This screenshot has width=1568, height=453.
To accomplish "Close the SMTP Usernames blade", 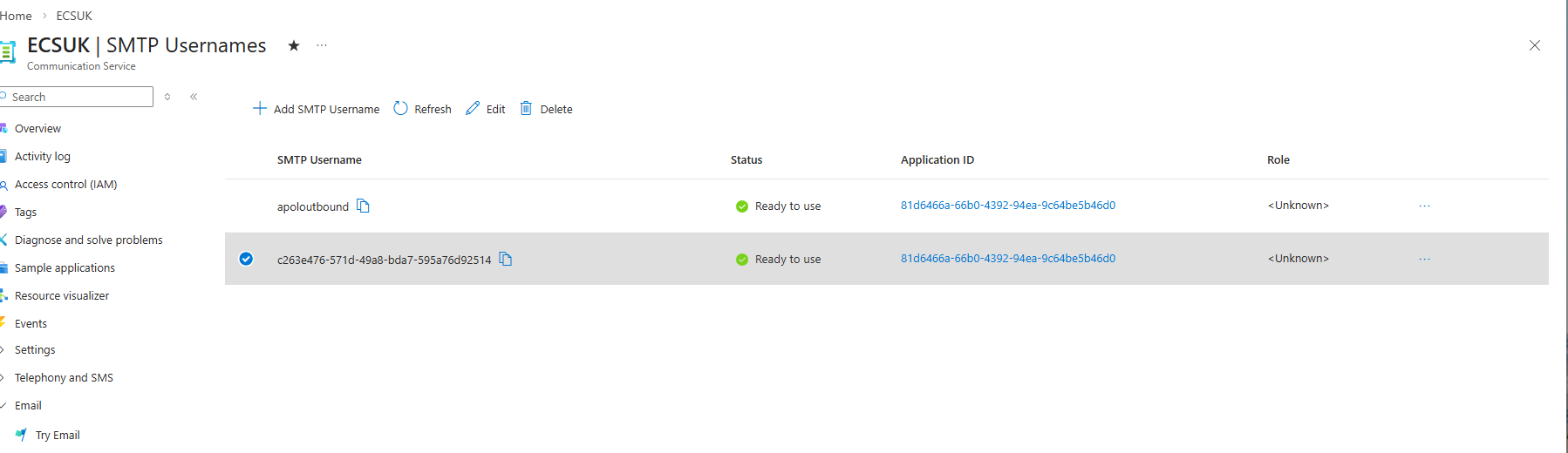I will point(1535,45).
